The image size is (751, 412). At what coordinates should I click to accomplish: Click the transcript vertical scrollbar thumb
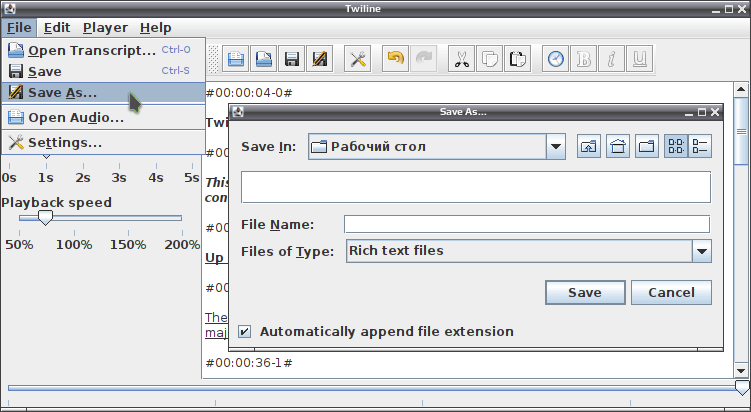click(x=740, y=131)
